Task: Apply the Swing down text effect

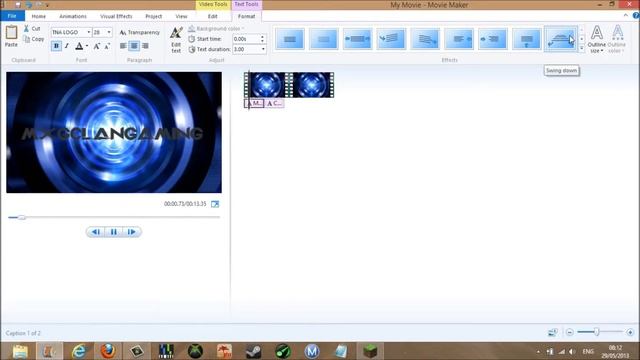Action: point(560,39)
